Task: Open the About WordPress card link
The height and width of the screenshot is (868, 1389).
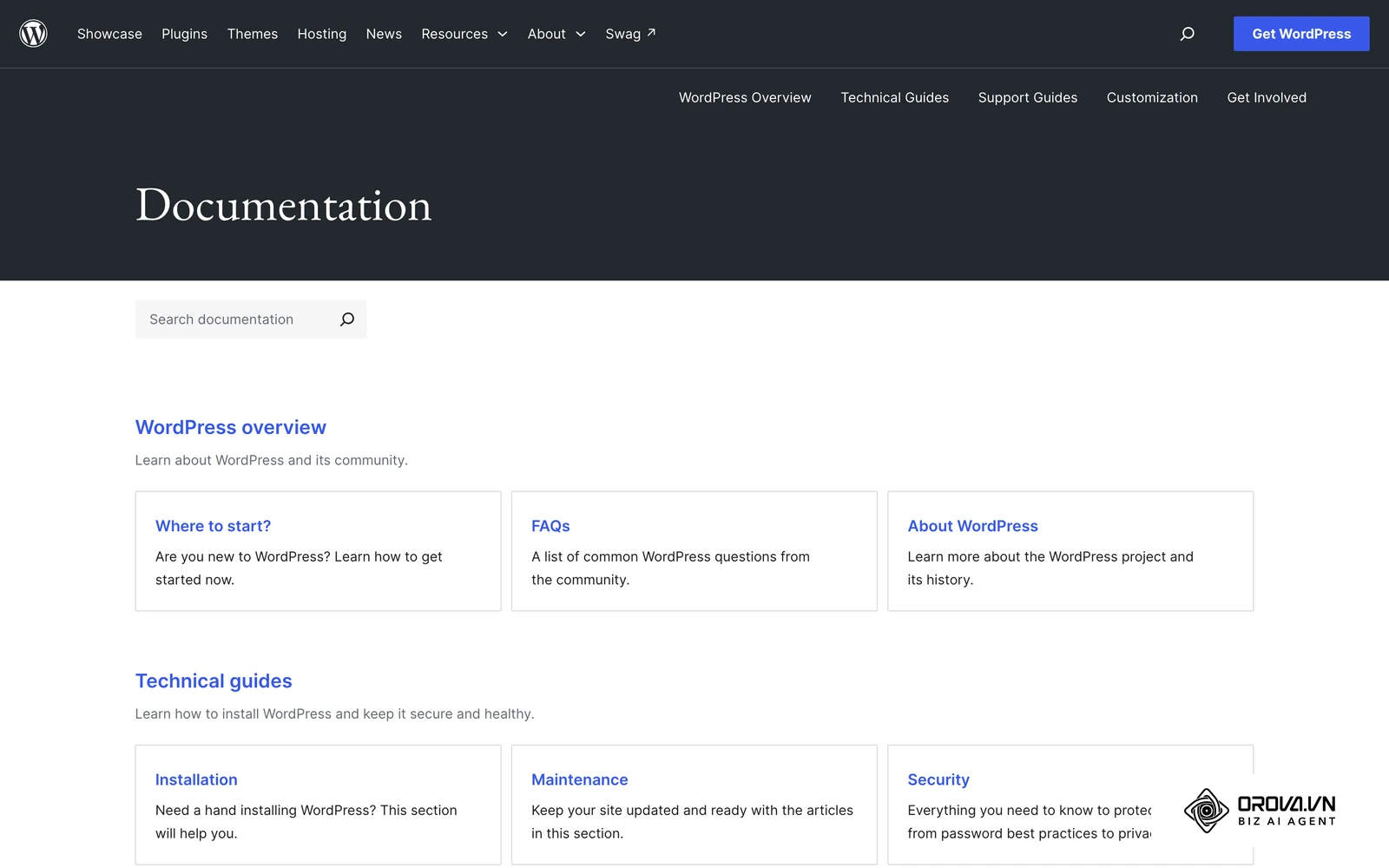Action: click(x=972, y=526)
